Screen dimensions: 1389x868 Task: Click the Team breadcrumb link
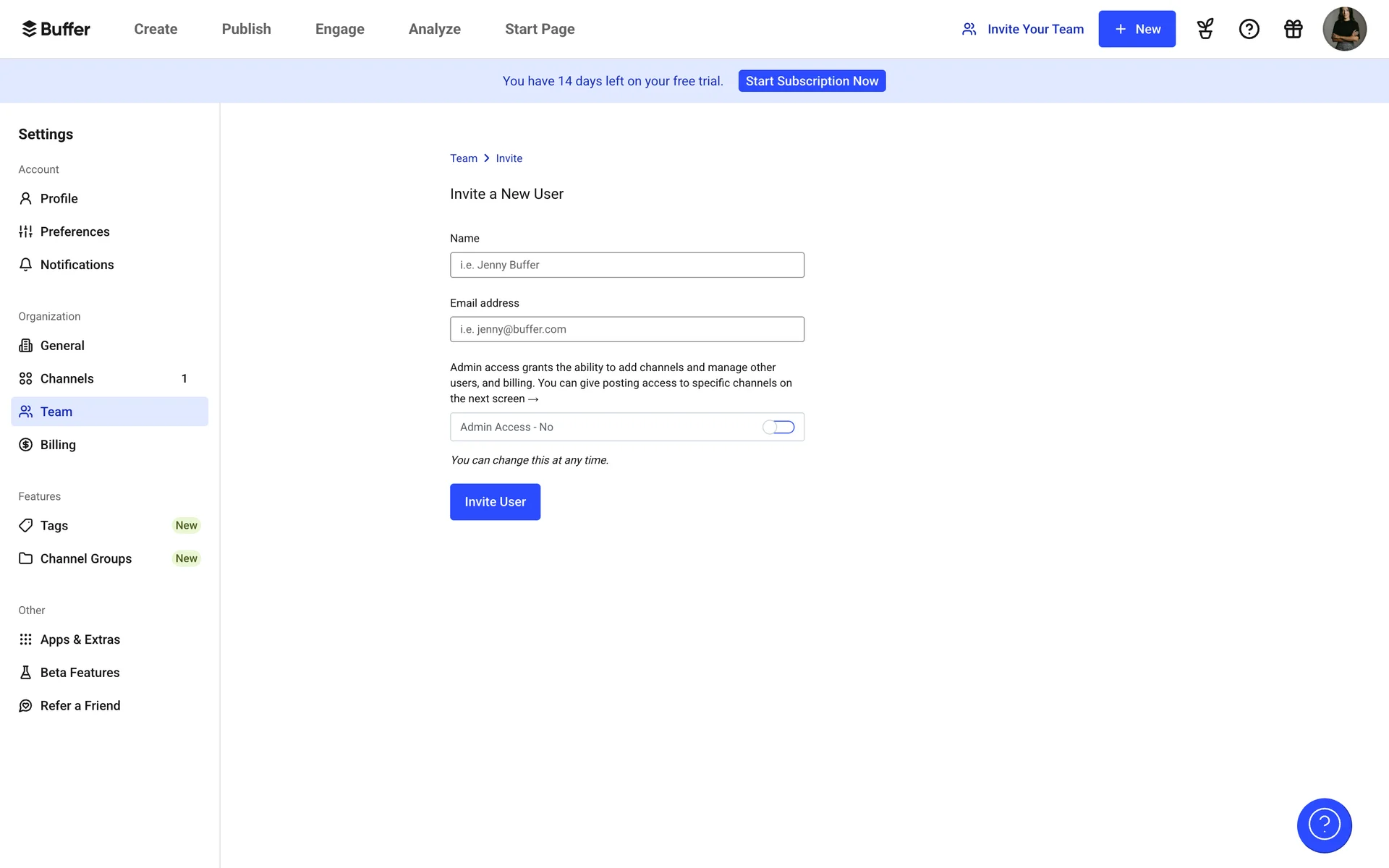(x=463, y=158)
